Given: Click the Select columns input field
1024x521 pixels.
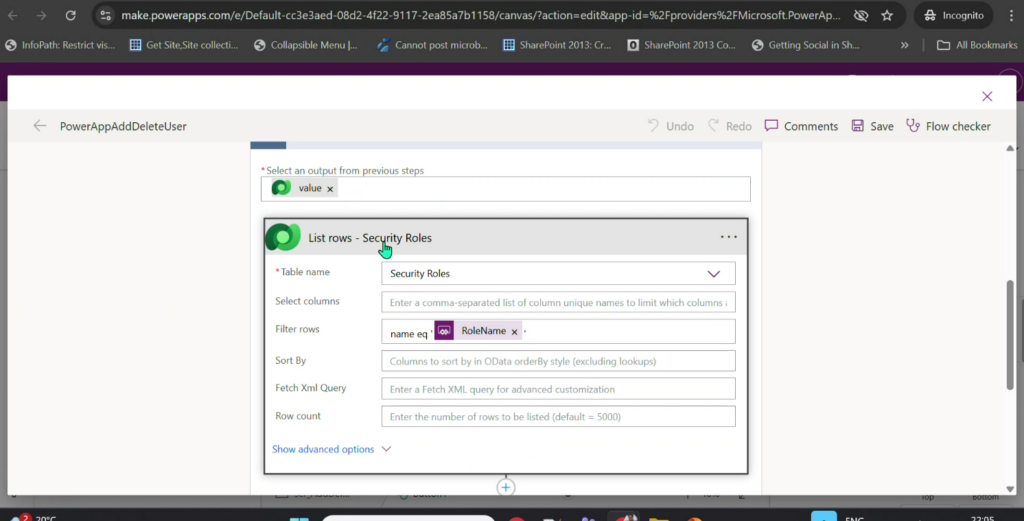Looking at the screenshot, I should coord(558,302).
